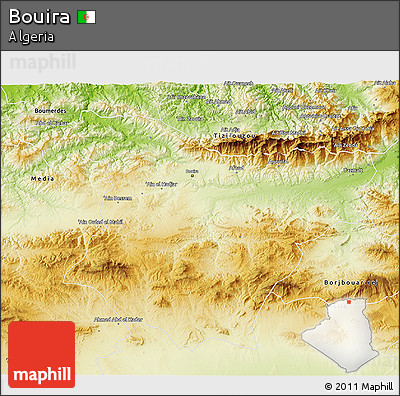Click the Algeria flag icon
The width and height of the screenshot is (400, 396).
[x=87, y=17]
